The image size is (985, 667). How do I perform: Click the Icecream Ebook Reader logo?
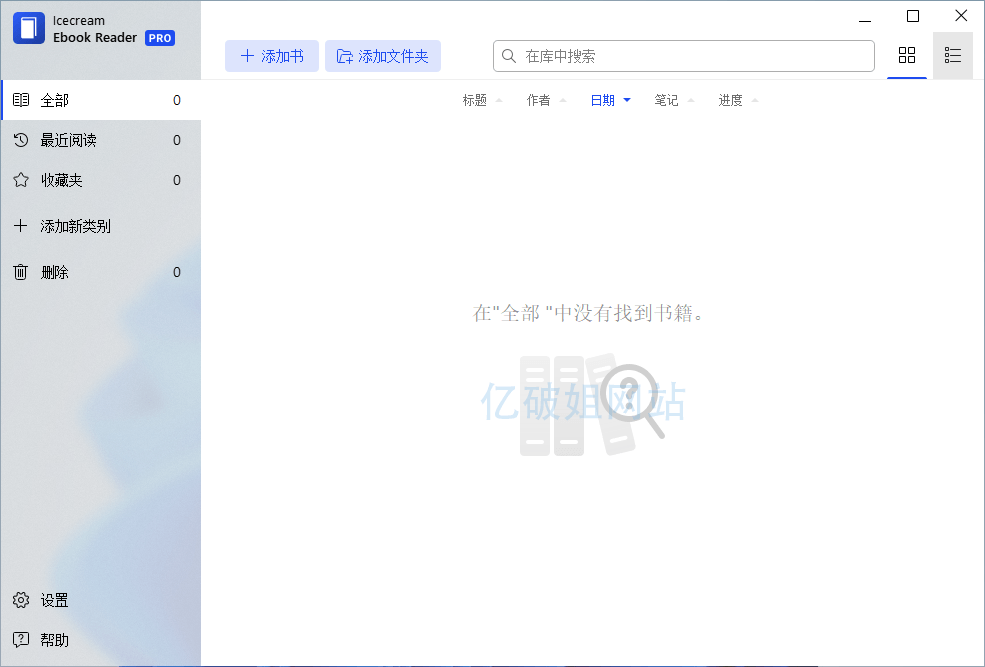point(27,28)
